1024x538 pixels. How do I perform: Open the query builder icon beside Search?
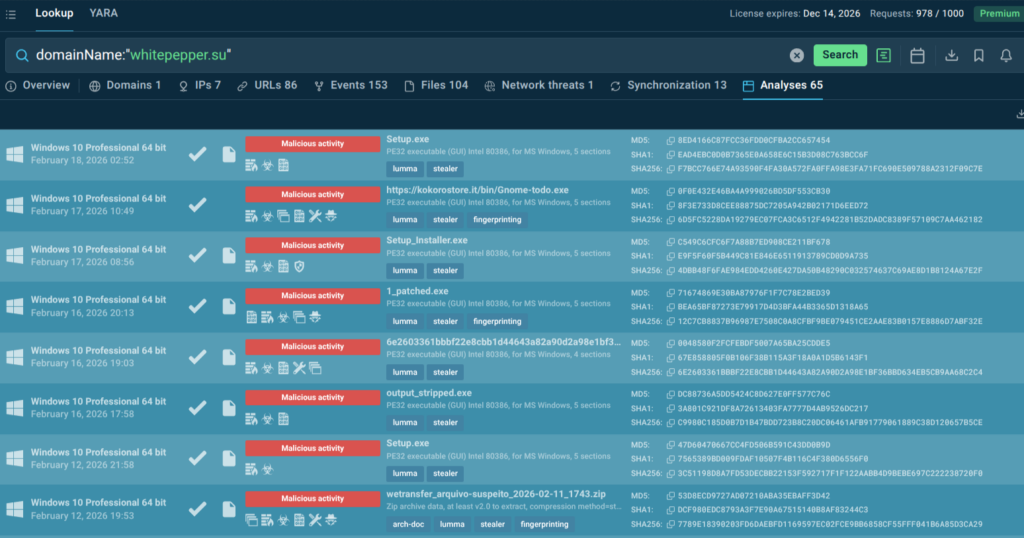point(884,55)
